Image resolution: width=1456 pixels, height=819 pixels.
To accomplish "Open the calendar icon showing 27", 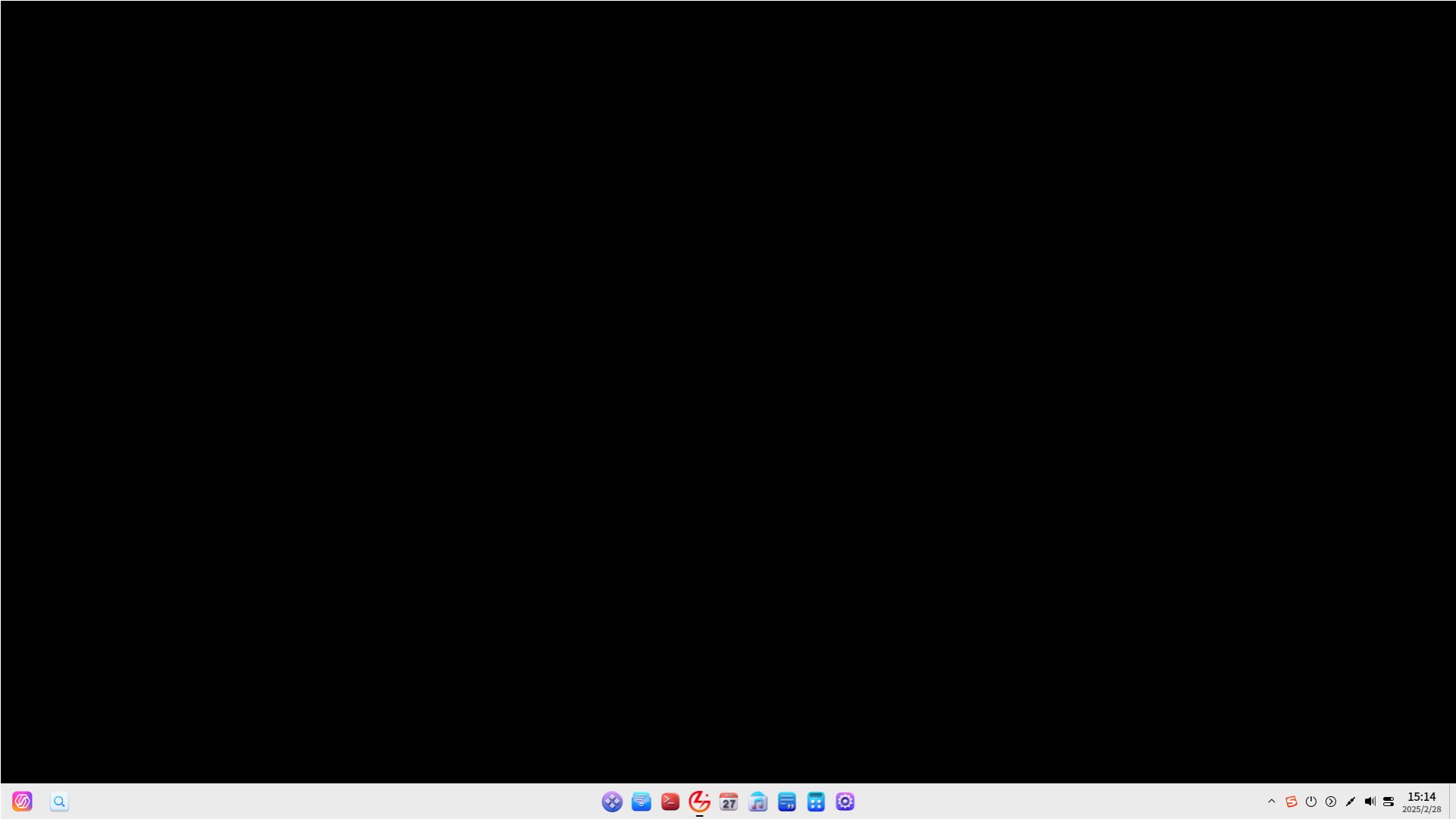I will (729, 802).
